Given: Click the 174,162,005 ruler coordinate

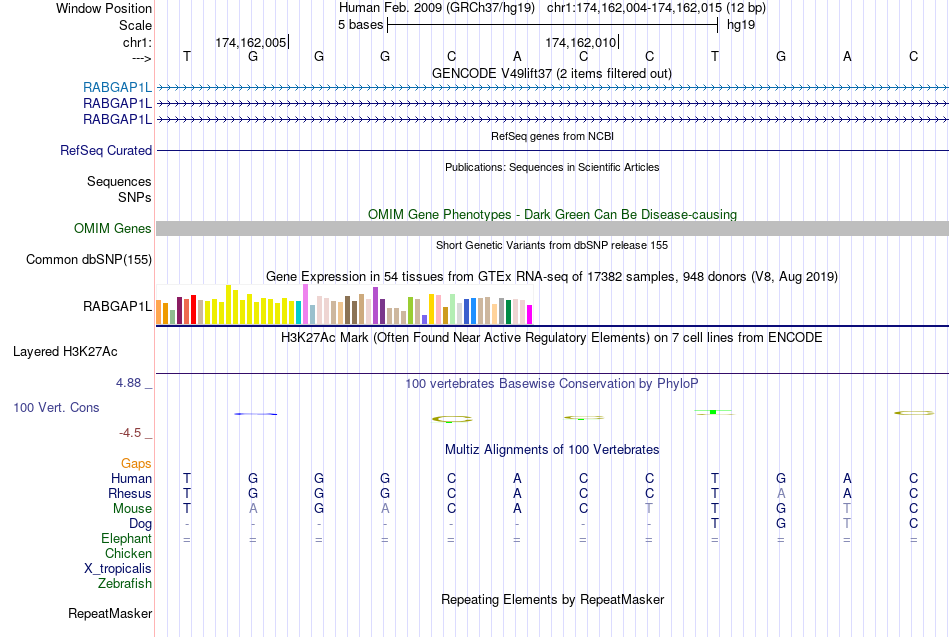Looking at the screenshot, I should 251,42.
